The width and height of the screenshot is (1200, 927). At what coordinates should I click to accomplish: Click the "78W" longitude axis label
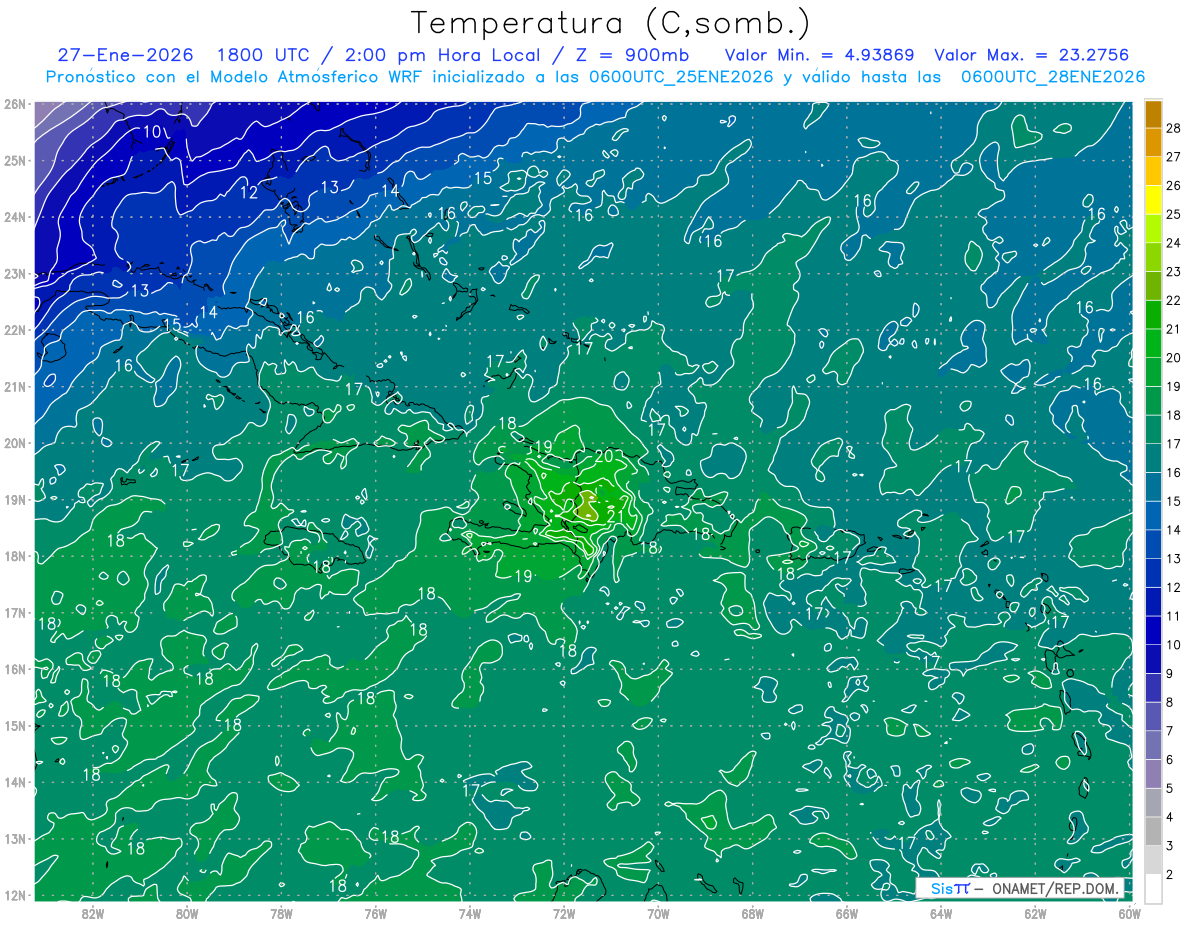(281, 913)
